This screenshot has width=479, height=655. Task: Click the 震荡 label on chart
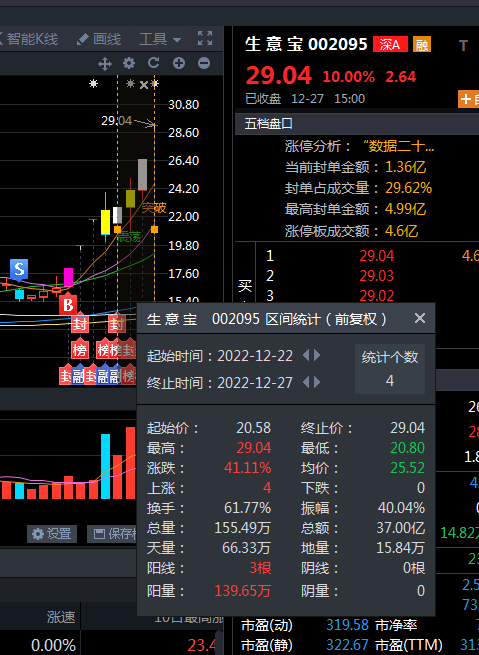pyautogui.click(x=129, y=237)
